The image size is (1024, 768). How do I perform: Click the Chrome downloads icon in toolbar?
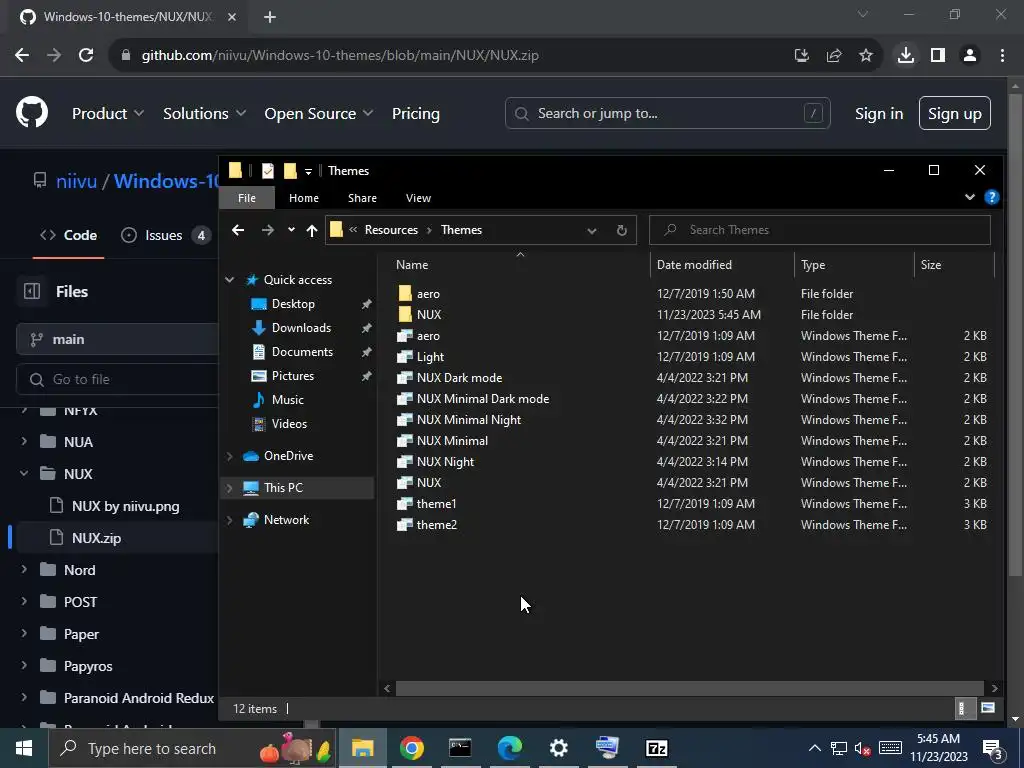905,56
